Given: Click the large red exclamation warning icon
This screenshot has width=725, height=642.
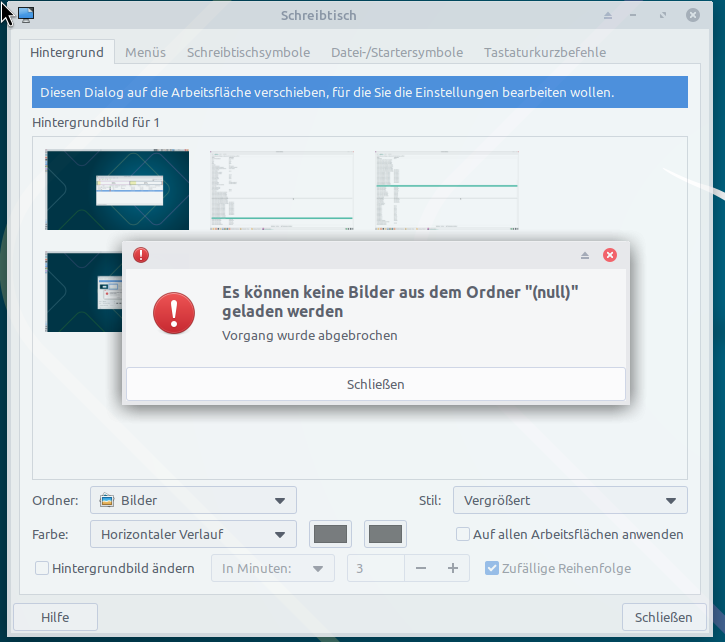Looking at the screenshot, I should 174,315.
